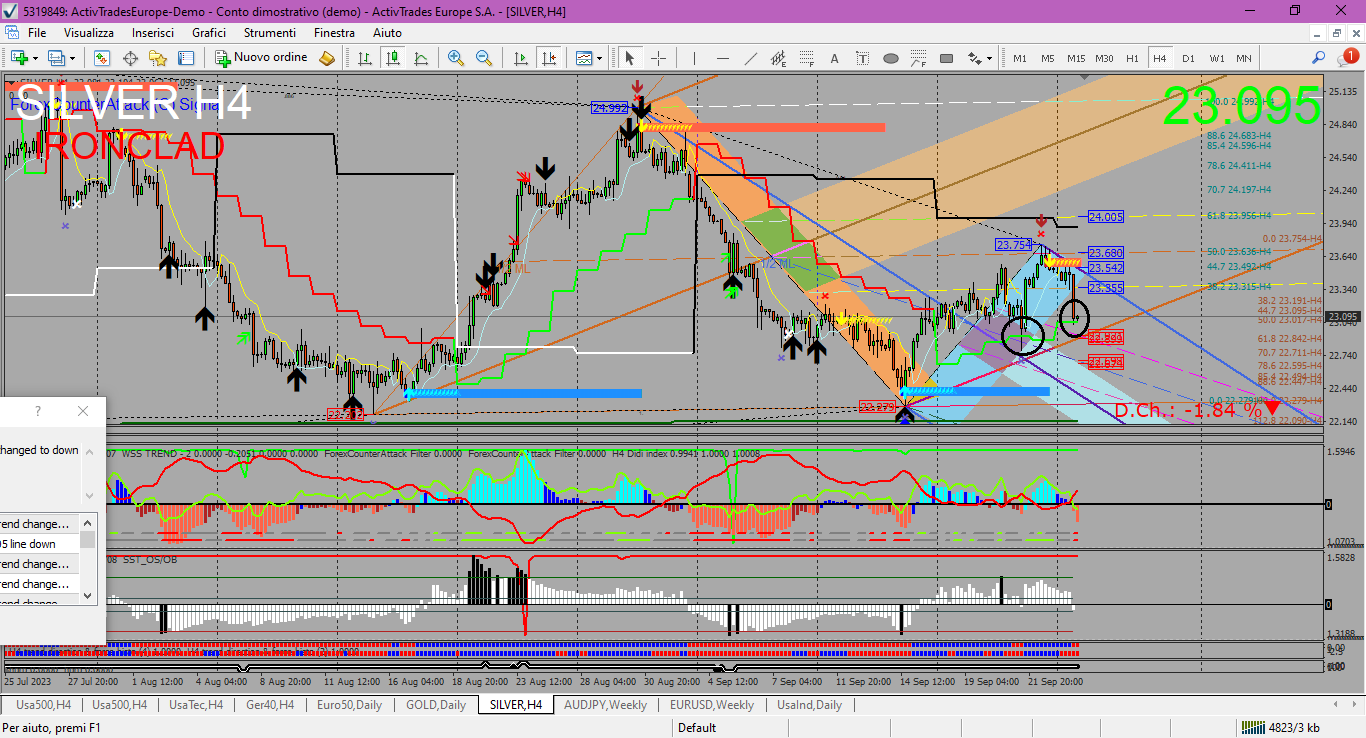Expand the arrows objects dropdown arrow
1366x738 pixels.
[989, 58]
